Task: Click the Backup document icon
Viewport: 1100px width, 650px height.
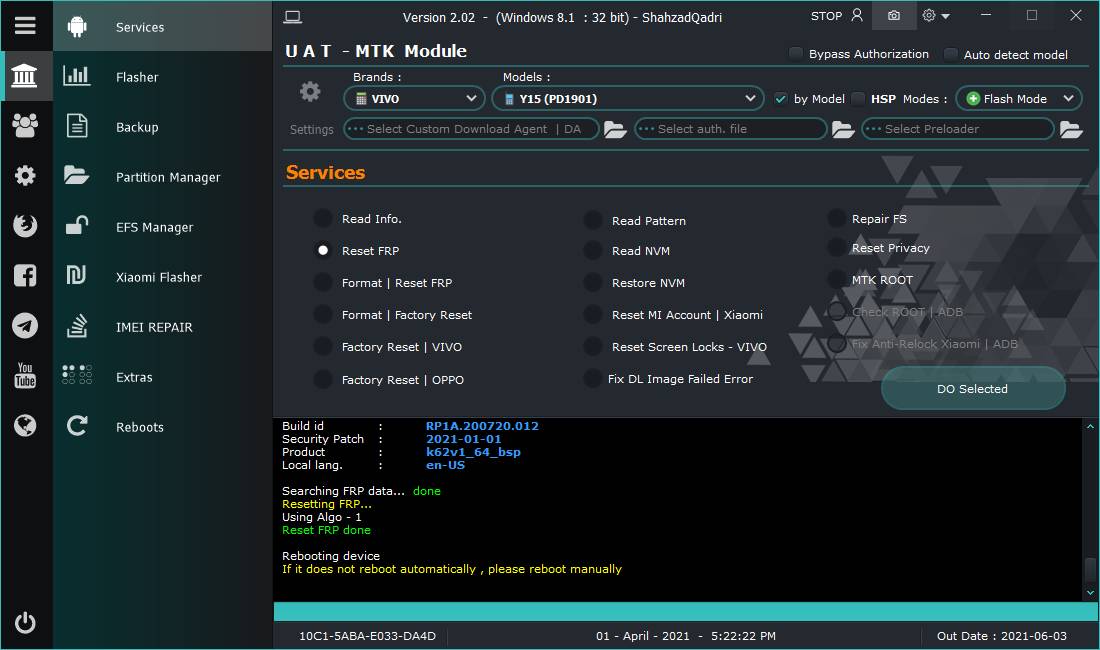Action: [76, 126]
